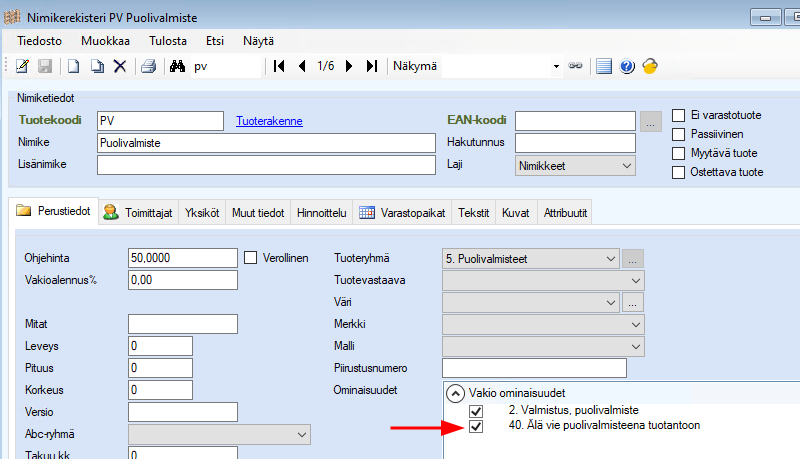
Task: Expand the Tuoteryhmä dropdown
Action: click(x=611, y=259)
